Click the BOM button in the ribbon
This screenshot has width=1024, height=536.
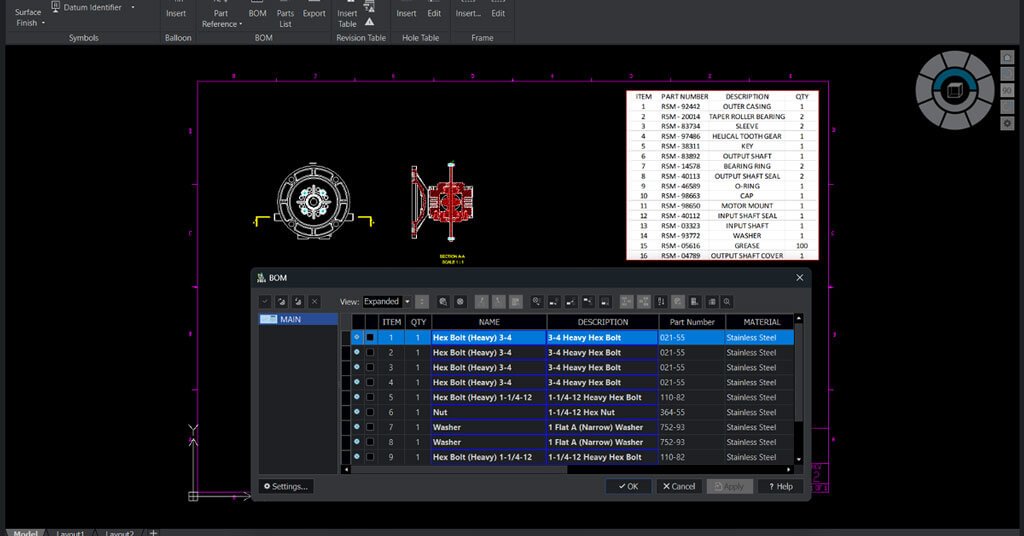pos(257,11)
